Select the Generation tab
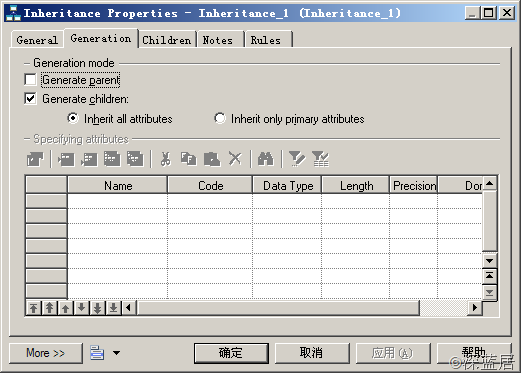The image size is (521, 373). 101,38
